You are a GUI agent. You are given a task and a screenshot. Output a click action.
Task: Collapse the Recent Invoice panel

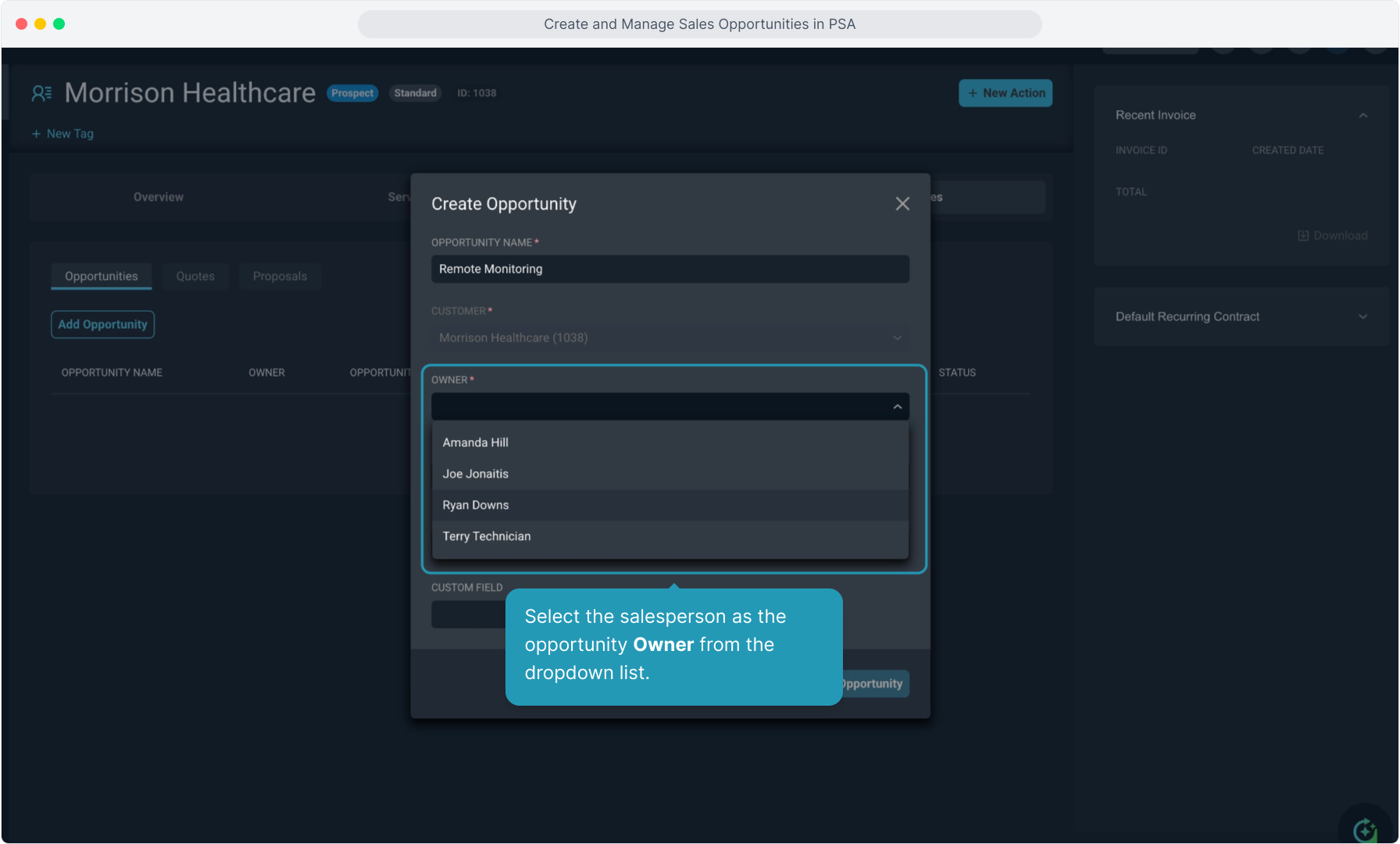pyautogui.click(x=1362, y=116)
